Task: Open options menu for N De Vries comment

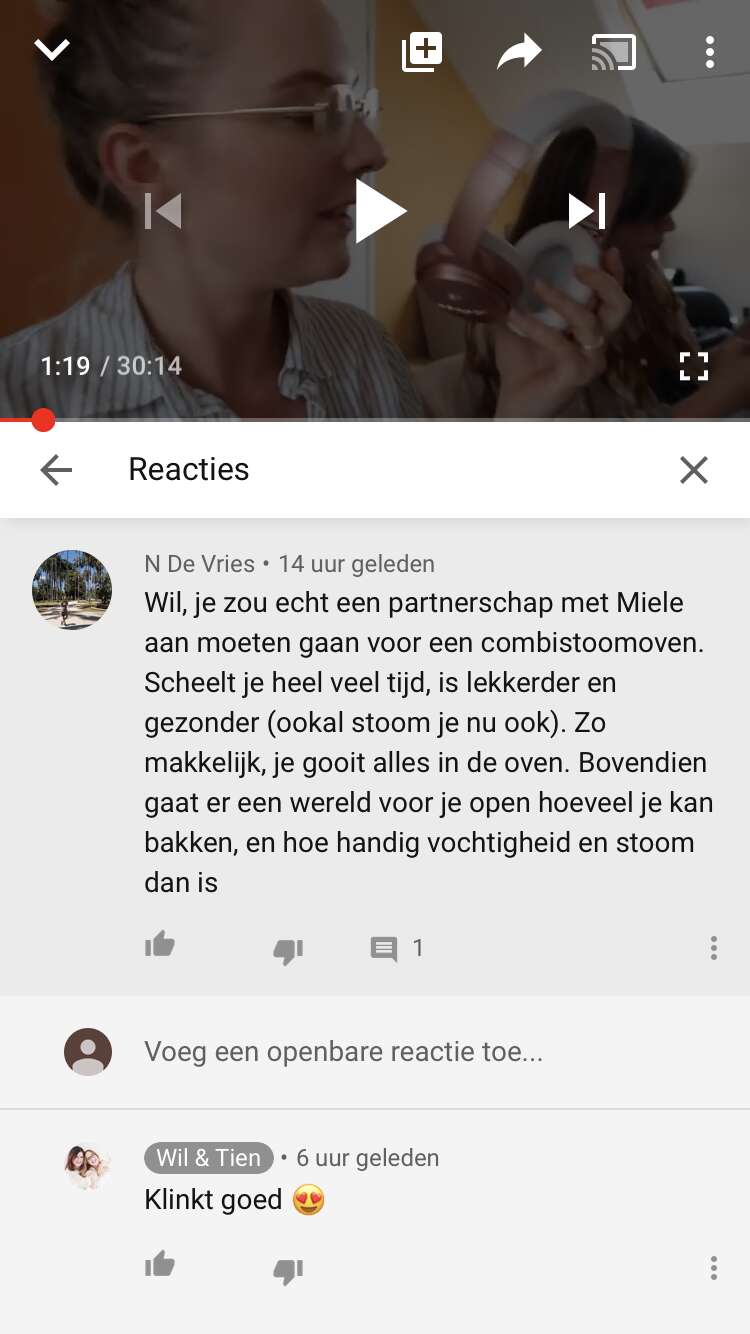Action: coord(713,948)
